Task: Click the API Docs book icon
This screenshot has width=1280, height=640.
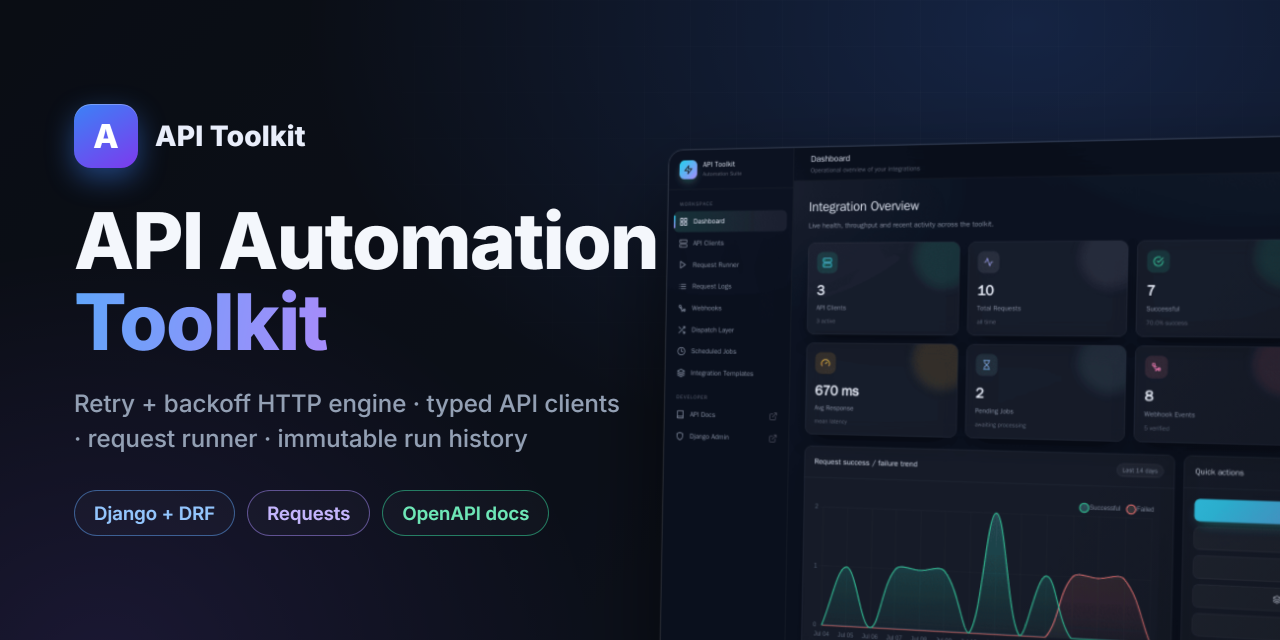Action: pos(681,414)
